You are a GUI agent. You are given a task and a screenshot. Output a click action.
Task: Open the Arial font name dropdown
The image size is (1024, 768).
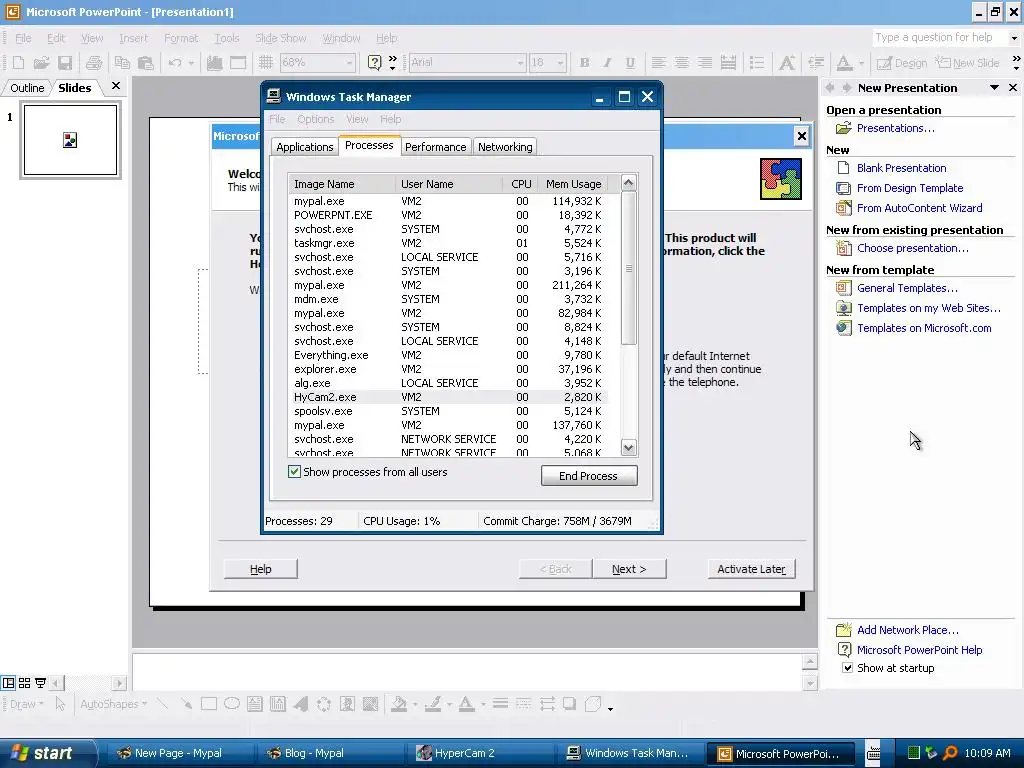click(x=520, y=63)
